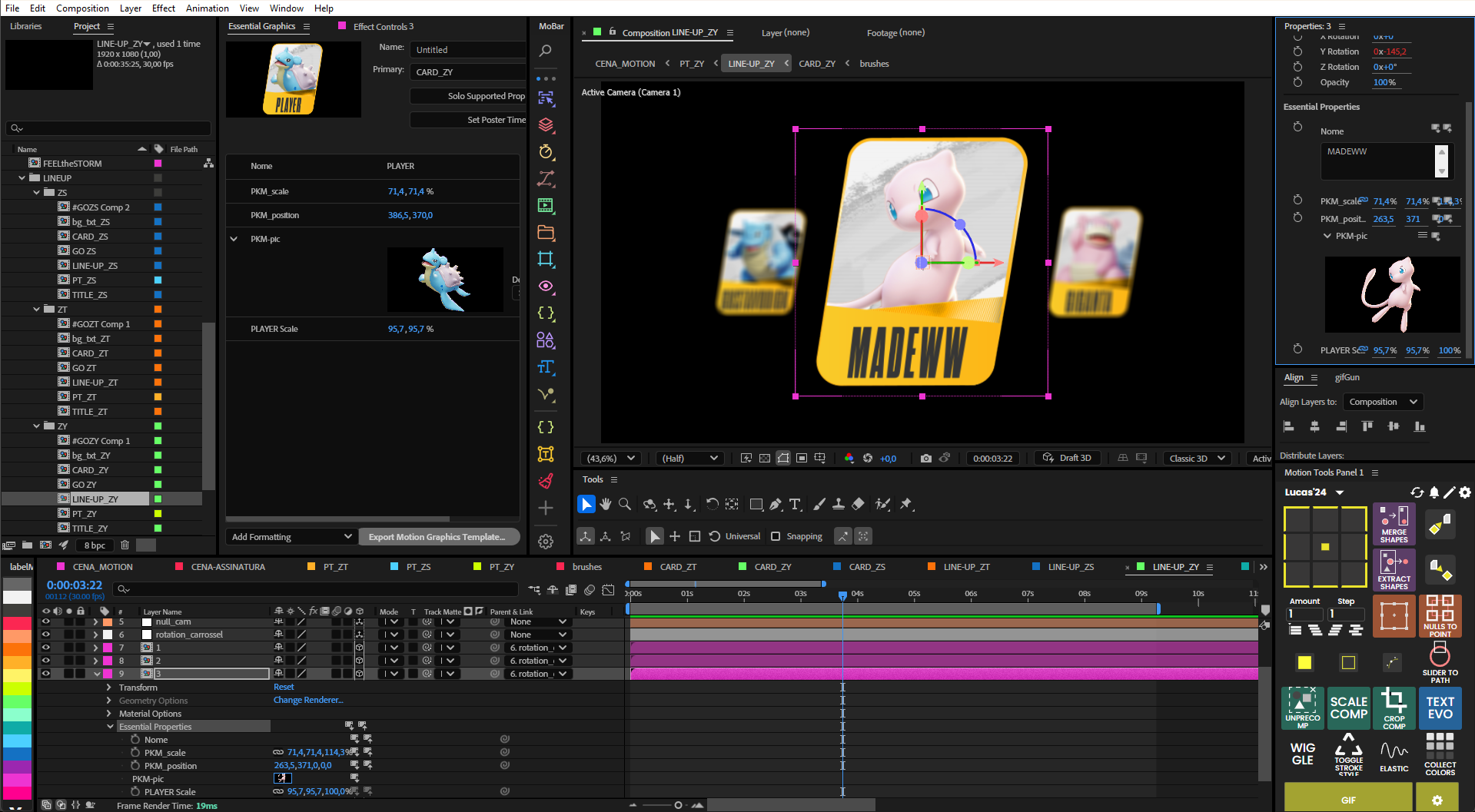Click the Solo Supported Properties button
Screen dimensions: 1475x812
click(x=469, y=96)
